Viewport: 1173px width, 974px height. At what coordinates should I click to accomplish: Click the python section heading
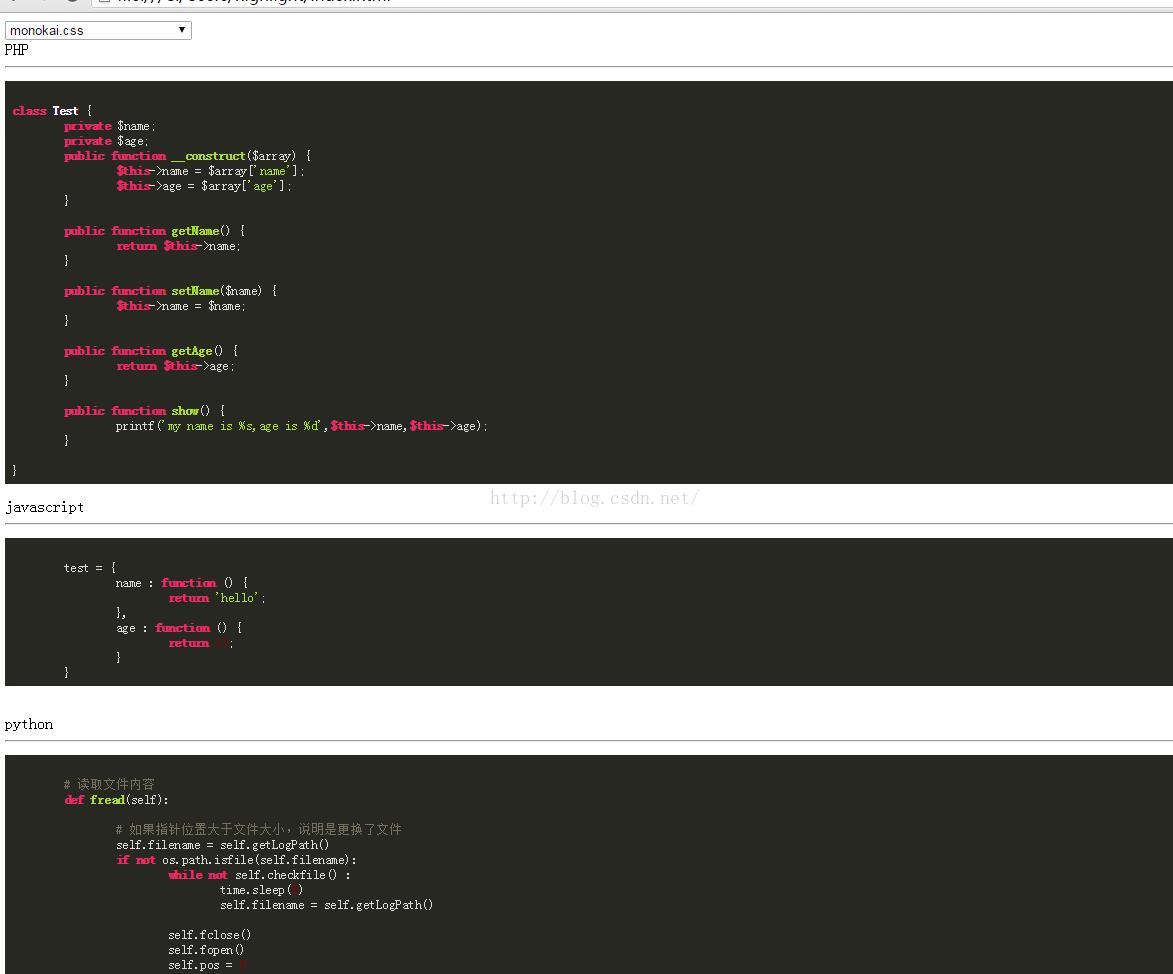tap(29, 724)
